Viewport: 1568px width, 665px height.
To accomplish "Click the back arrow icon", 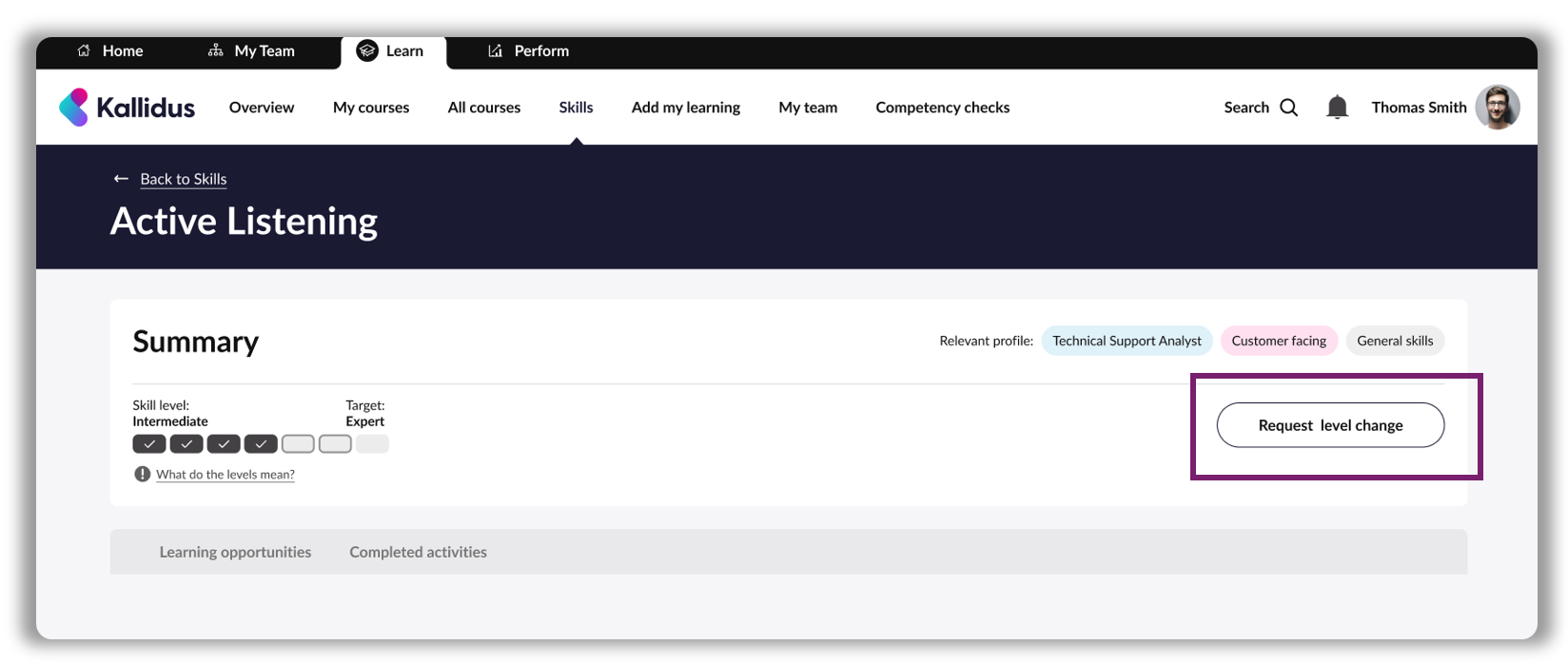I will (x=121, y=179).
